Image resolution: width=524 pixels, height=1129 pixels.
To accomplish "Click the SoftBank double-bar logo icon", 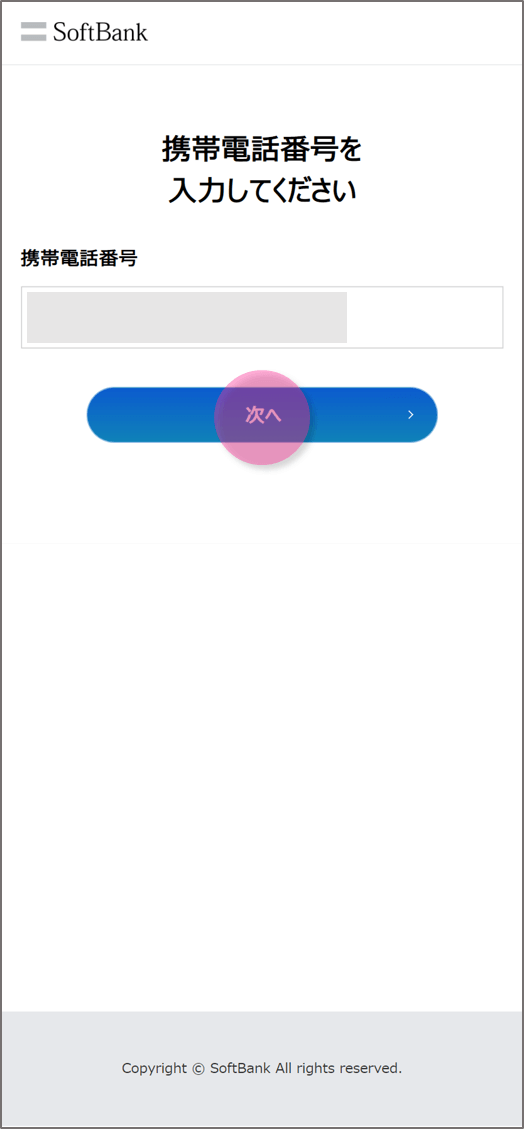I will pos(33,32).
